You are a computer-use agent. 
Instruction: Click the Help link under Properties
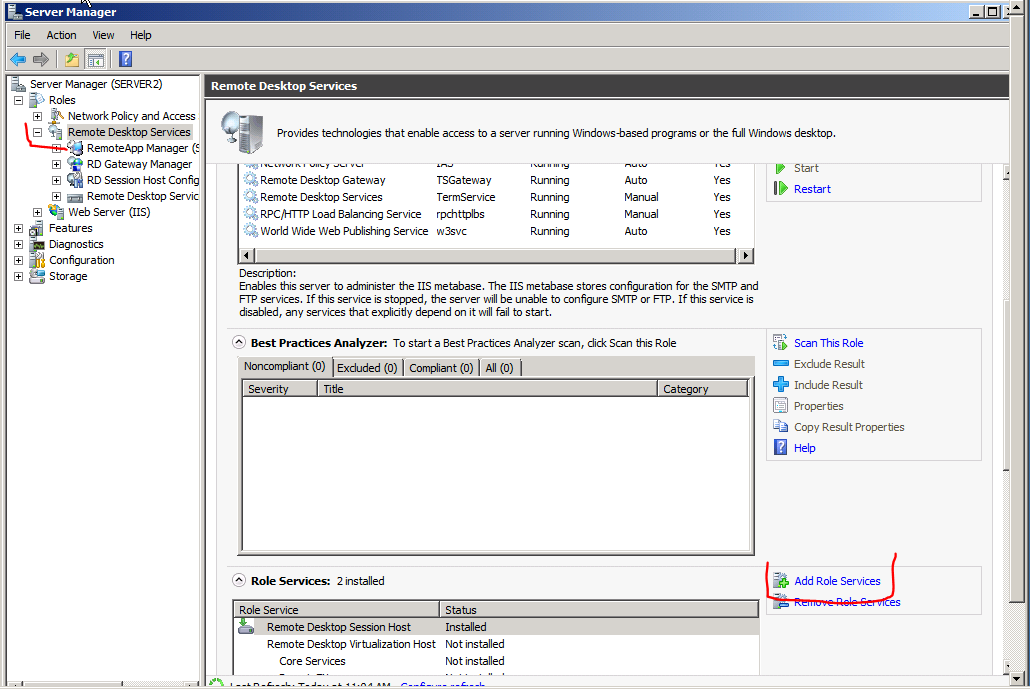click(805, 448)
